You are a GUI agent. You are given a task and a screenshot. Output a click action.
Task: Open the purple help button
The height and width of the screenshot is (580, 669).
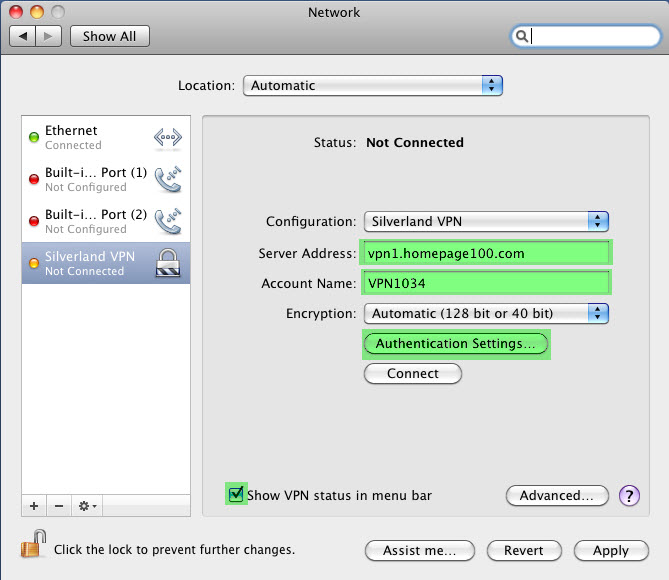[x=629, y=496]
